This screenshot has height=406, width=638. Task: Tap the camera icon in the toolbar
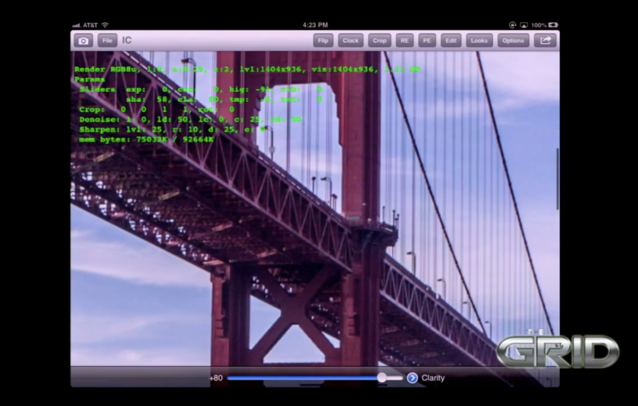(84, 40)
